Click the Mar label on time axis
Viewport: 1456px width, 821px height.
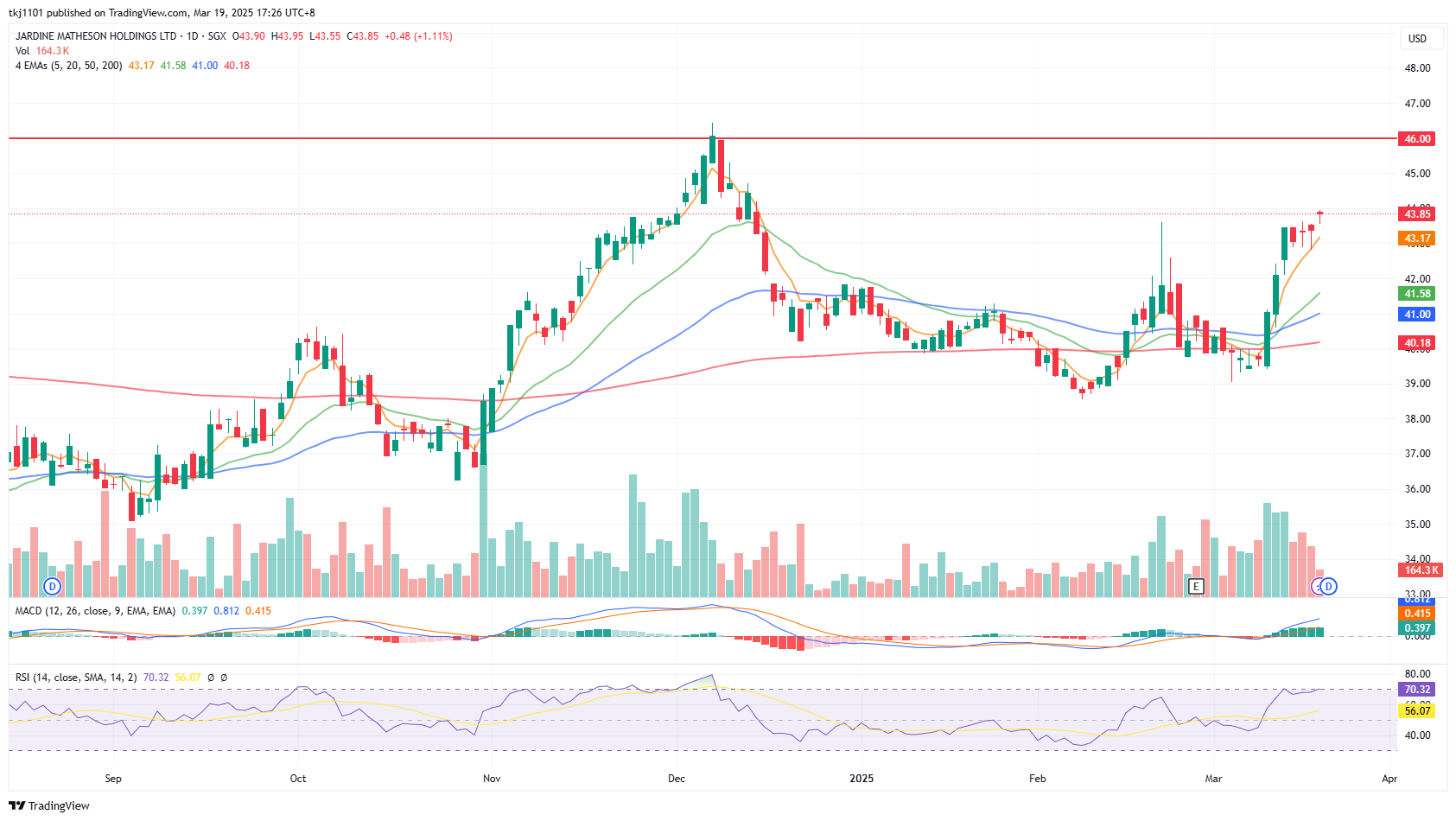[x=1214, y=779]
